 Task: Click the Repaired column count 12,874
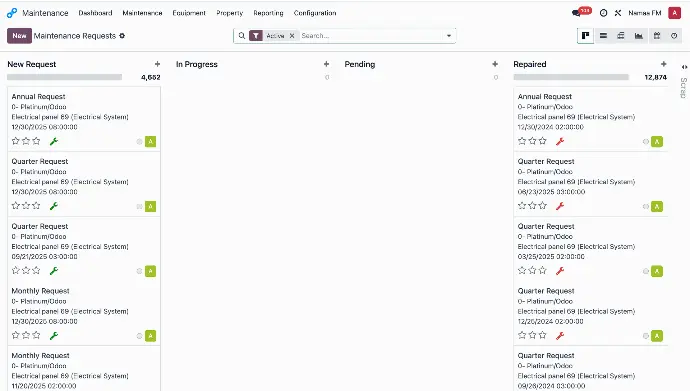pyautogui.click(x=655, y=77)
